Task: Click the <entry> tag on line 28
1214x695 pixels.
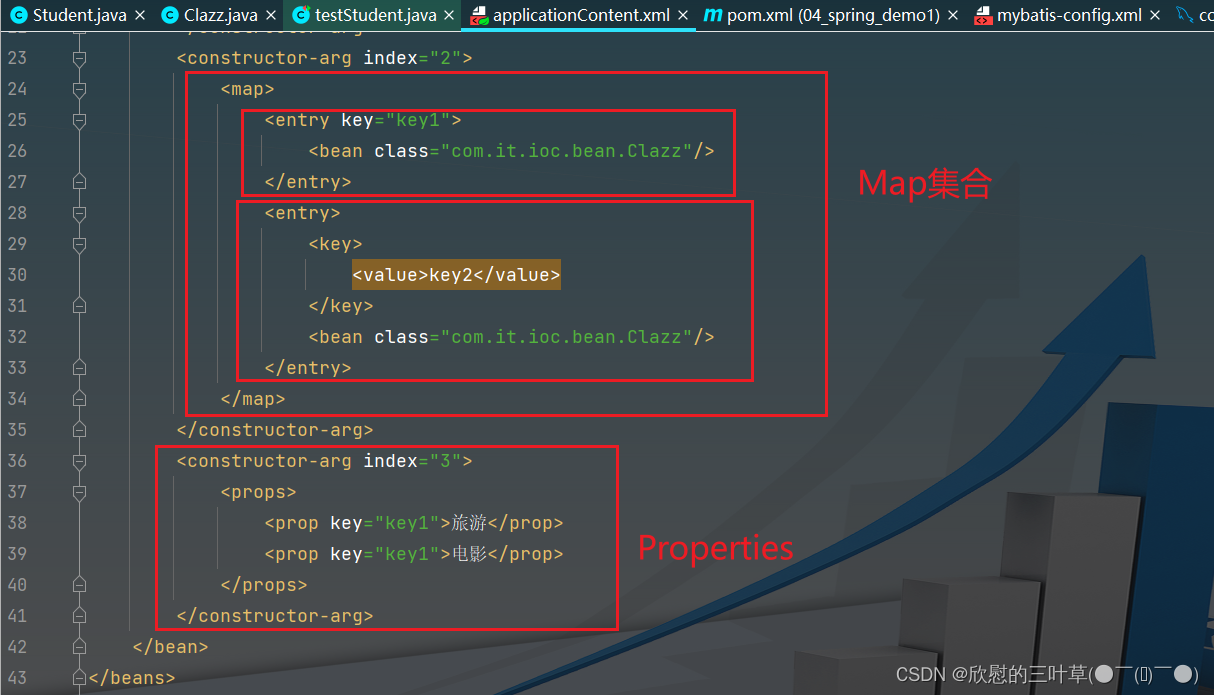Action: 302,213
